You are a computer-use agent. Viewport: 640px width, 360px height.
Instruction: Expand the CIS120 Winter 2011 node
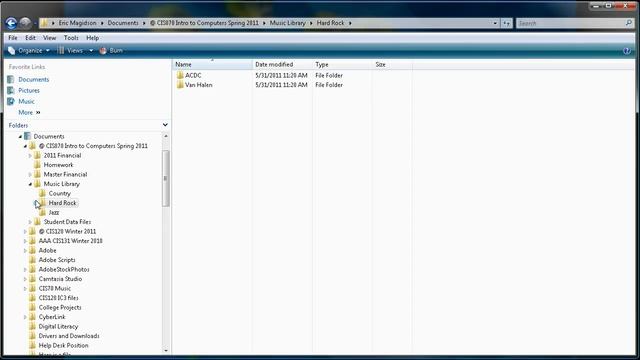tap(25, 231)
